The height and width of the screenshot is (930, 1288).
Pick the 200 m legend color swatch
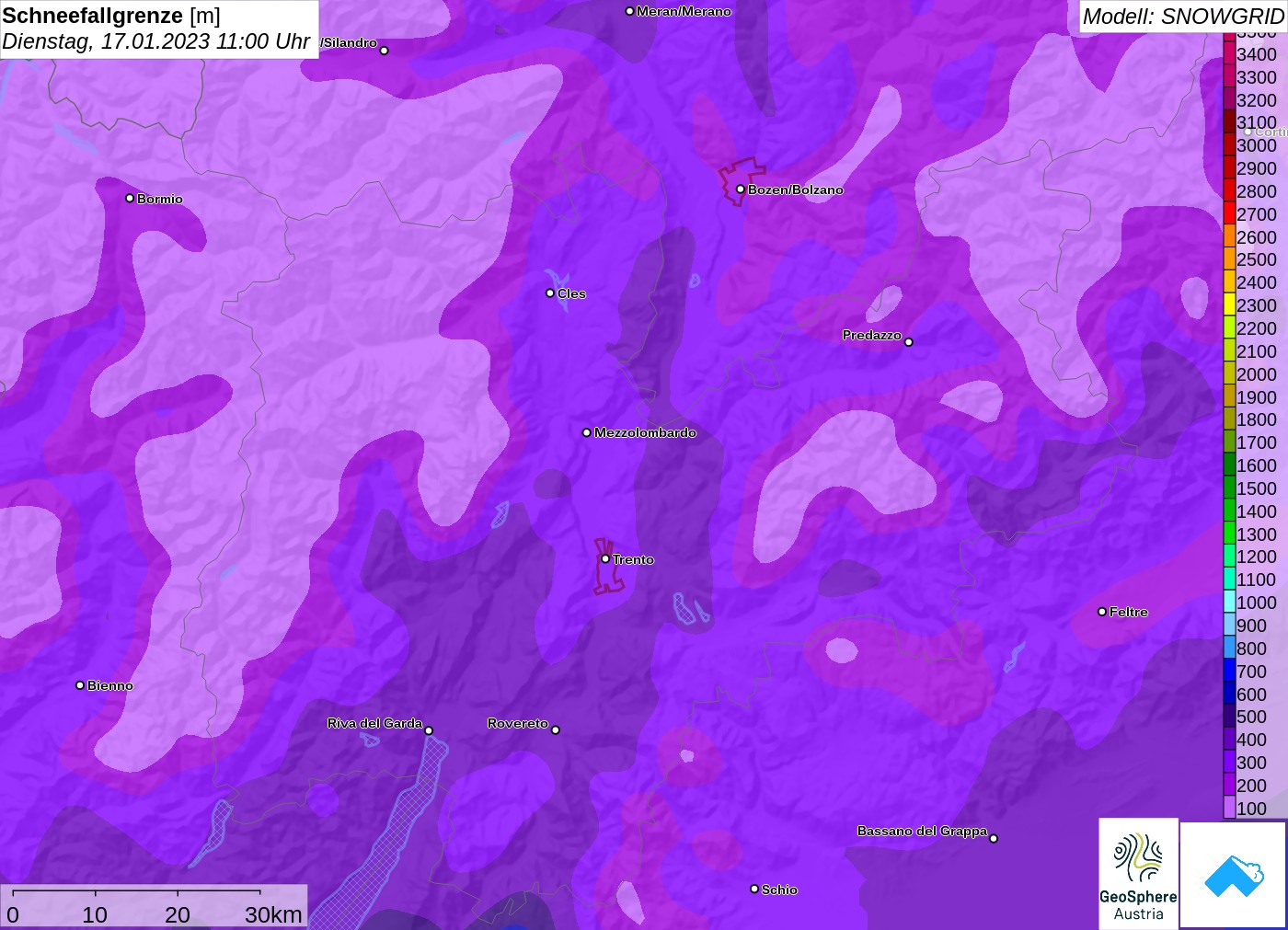point(1229,785)
